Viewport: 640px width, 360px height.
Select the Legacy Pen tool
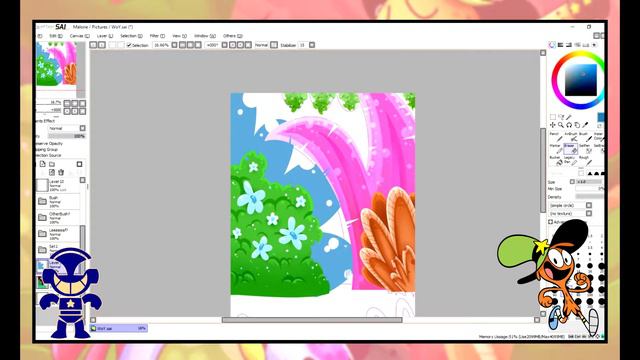tap(571, 160)
